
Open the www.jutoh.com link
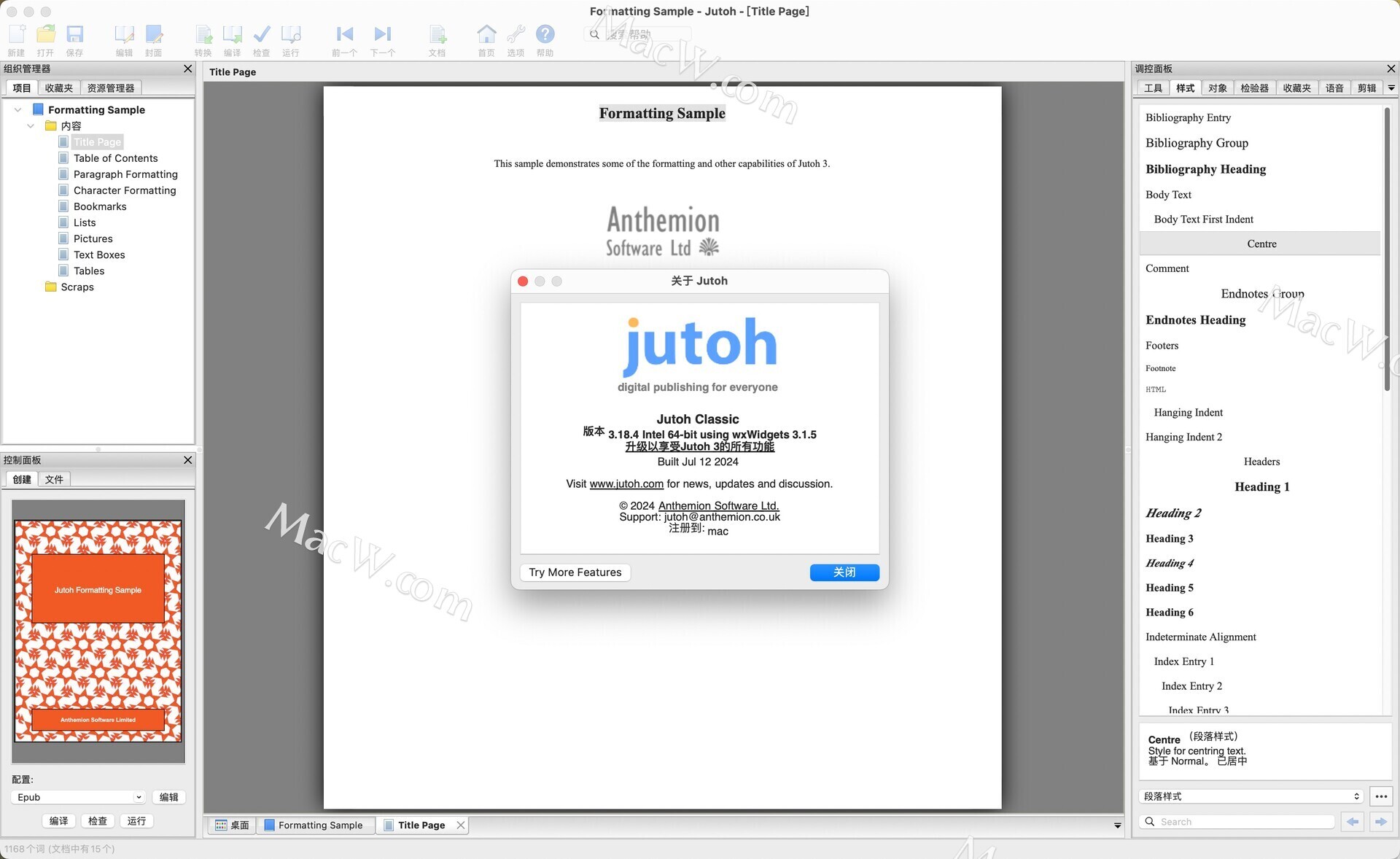[x=626, y=484]
